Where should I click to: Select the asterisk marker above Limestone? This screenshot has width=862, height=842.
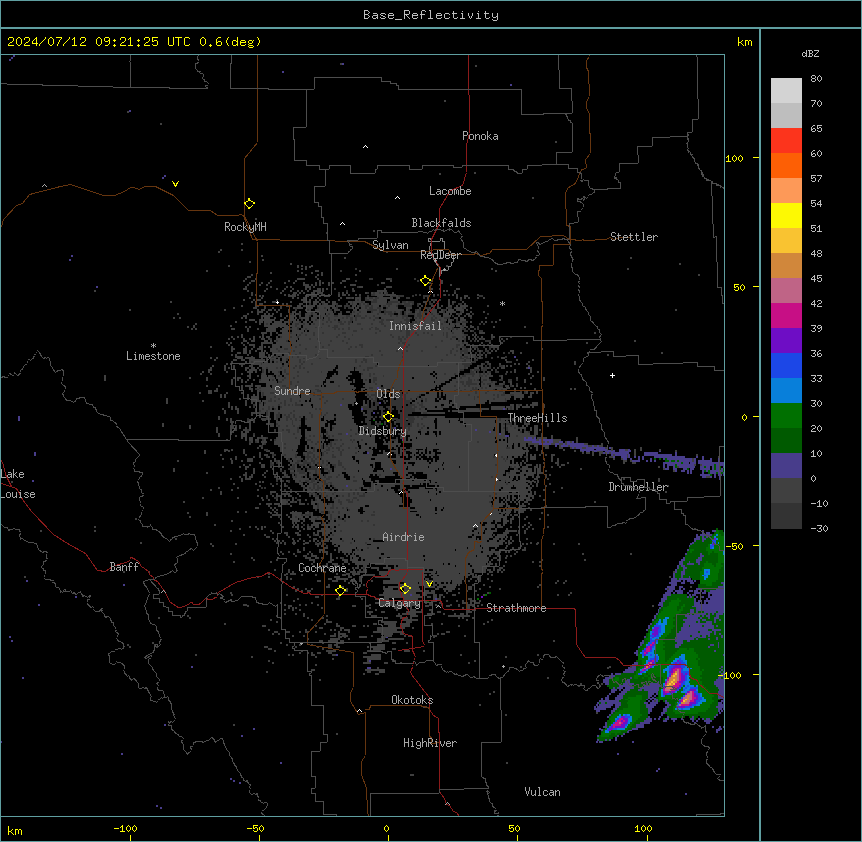153,346
